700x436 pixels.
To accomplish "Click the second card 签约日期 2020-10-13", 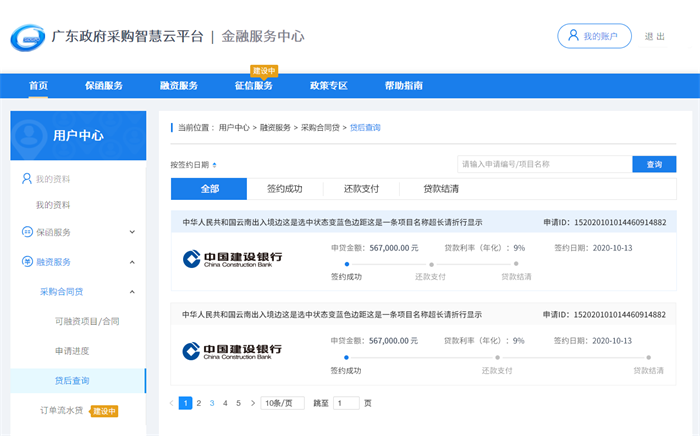I will coord(592,341).
